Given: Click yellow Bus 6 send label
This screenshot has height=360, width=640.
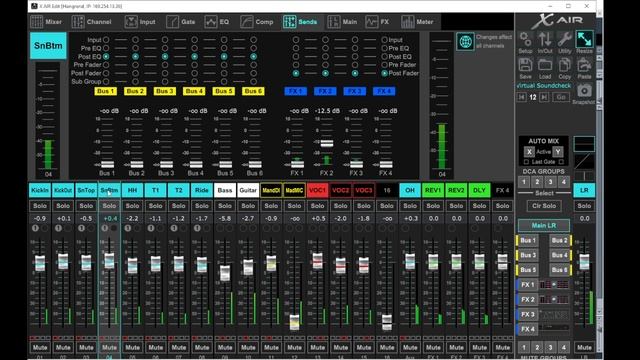Looking at the screenshot, I should click(253, 91).
